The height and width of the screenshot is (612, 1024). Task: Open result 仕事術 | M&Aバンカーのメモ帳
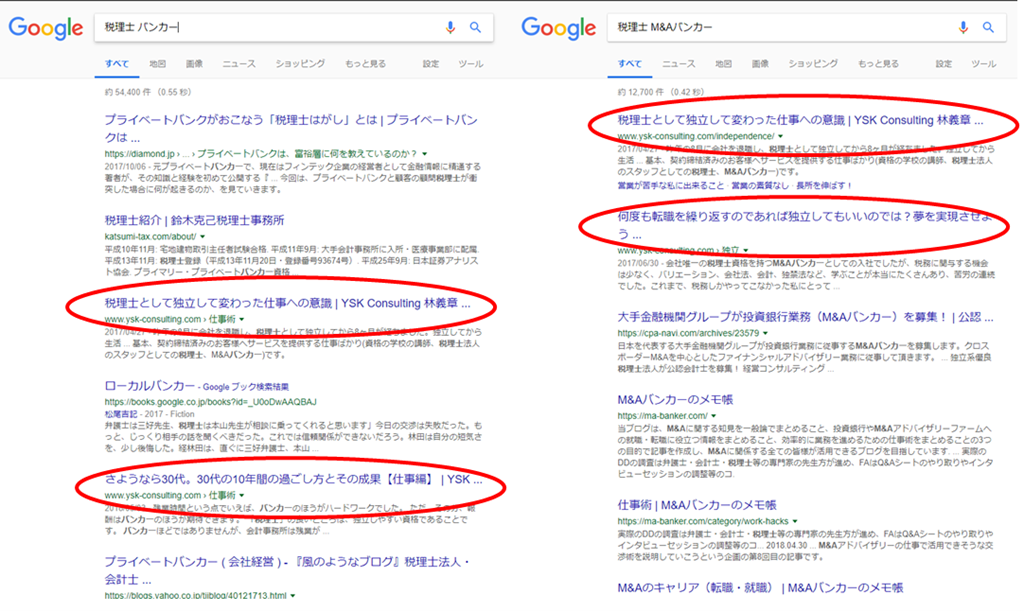pos(697,505)
